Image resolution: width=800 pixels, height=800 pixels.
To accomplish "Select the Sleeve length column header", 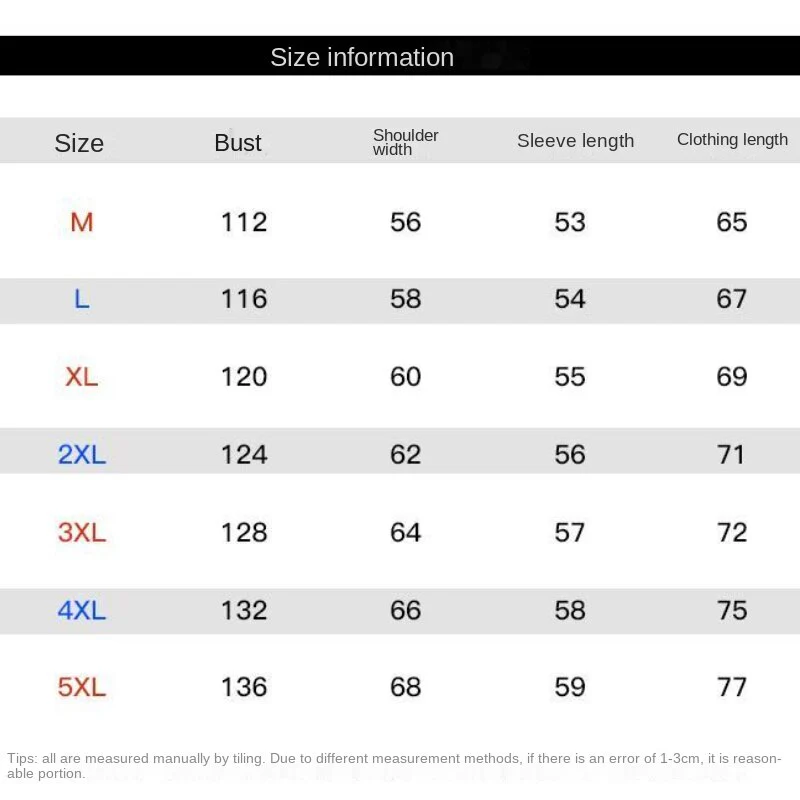I will (x=576, y=141).
